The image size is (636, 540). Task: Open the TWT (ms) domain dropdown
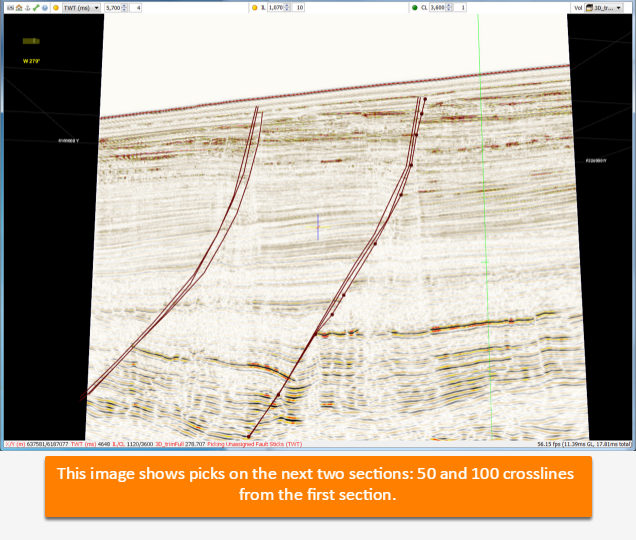click(x=81, y=8)
